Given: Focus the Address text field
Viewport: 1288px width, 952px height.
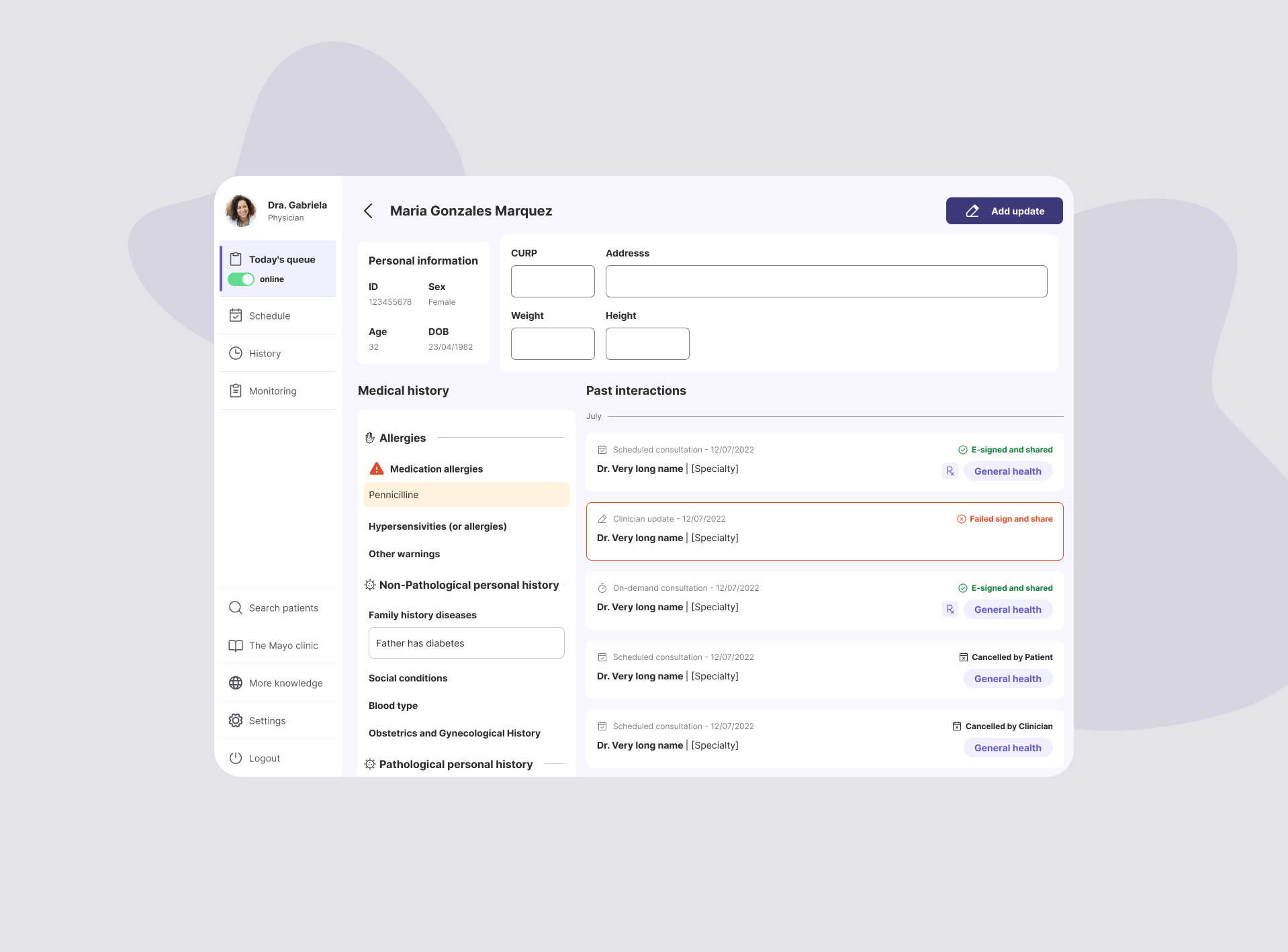Looking at the screenshot, I should tap(826, 281).
